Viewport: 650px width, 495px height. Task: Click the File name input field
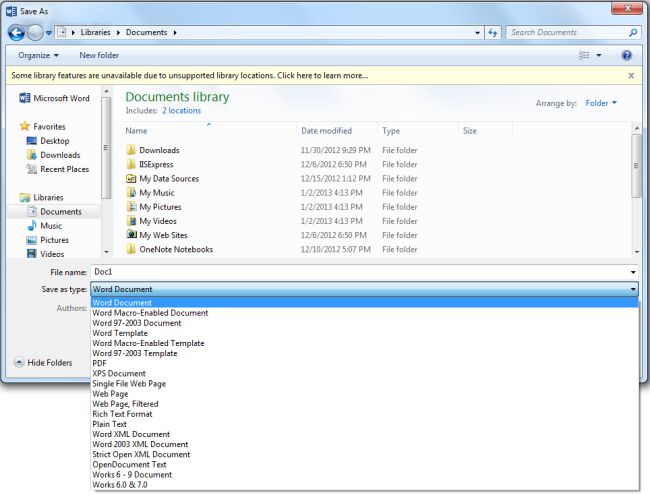click(x=359, y=272)
